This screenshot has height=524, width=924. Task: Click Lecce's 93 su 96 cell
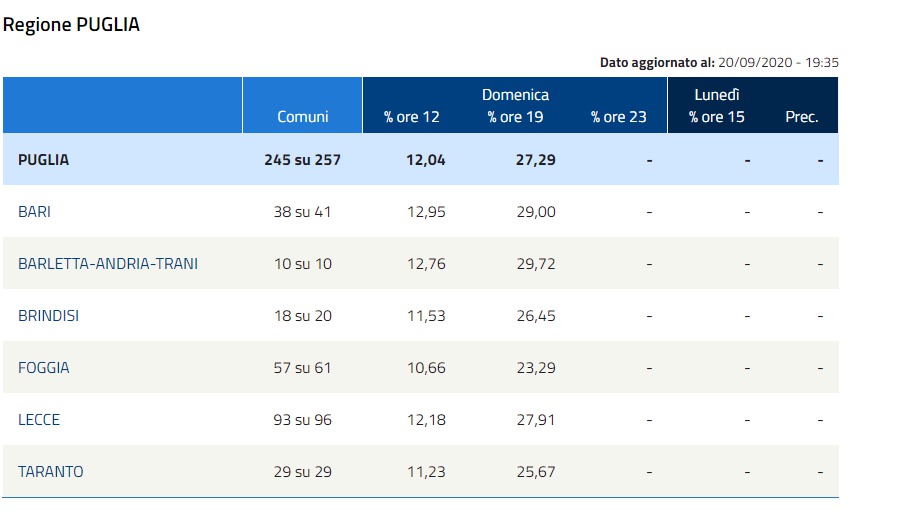(x=302, y=420)
